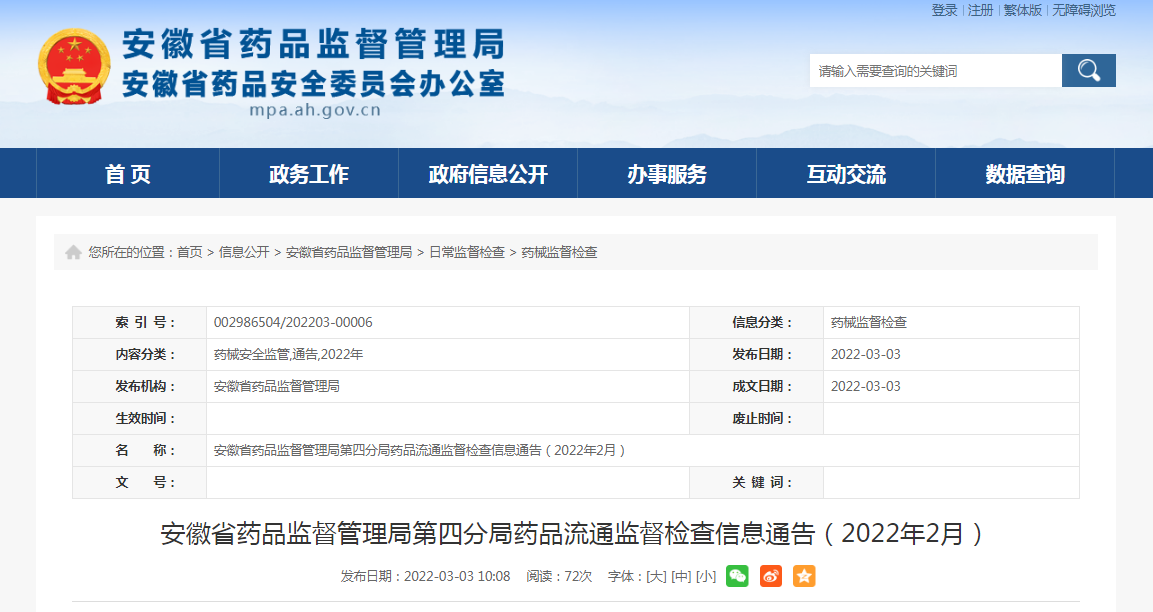Share article via WeChat icon

coord(737,576)
